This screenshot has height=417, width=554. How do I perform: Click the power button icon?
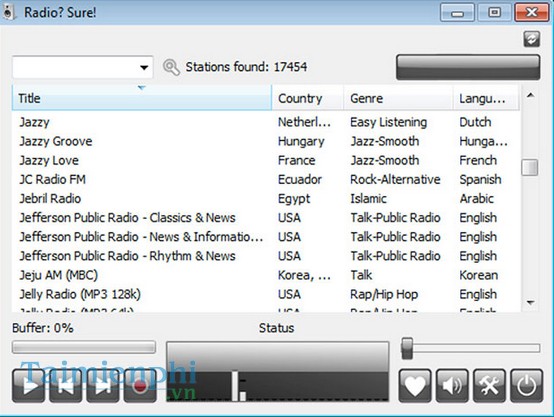526,386
